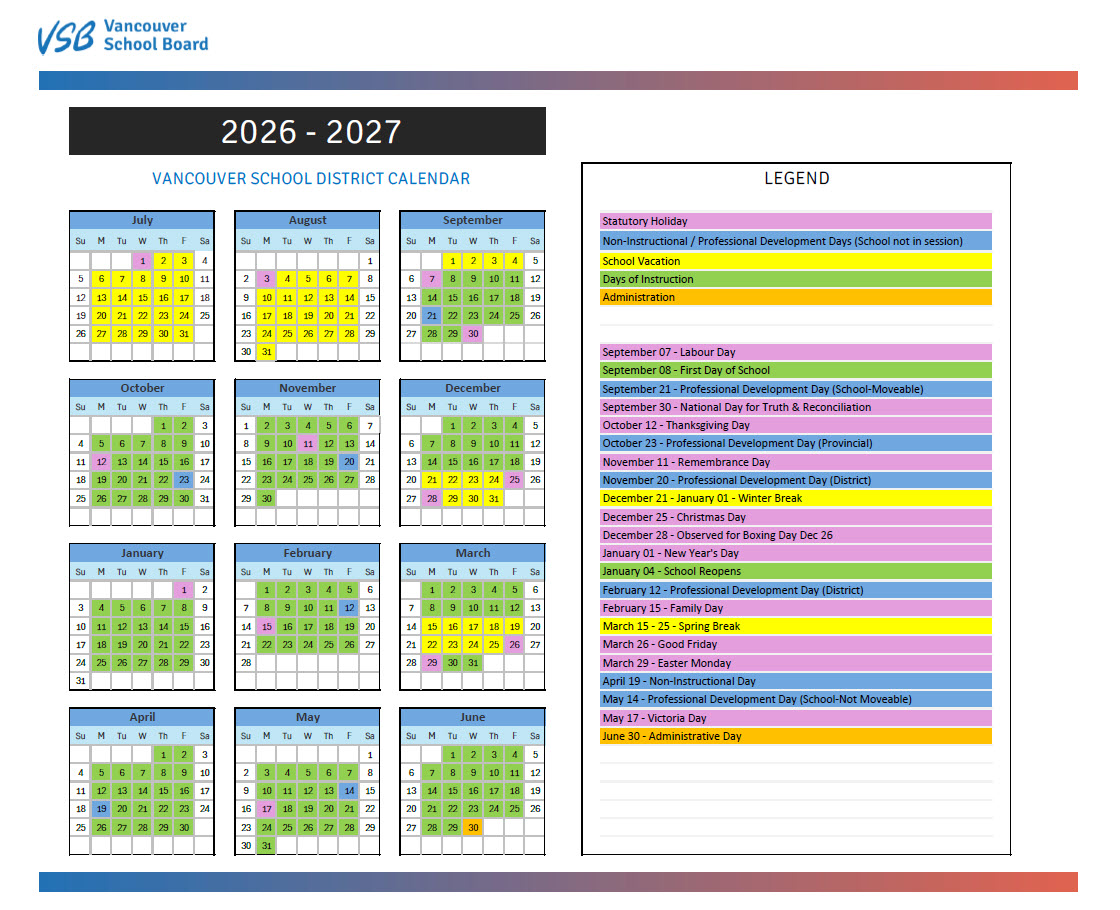Select September 08 First Day of School entry
The width and height of the screenshot is (1120, 910).
[795, 370]
